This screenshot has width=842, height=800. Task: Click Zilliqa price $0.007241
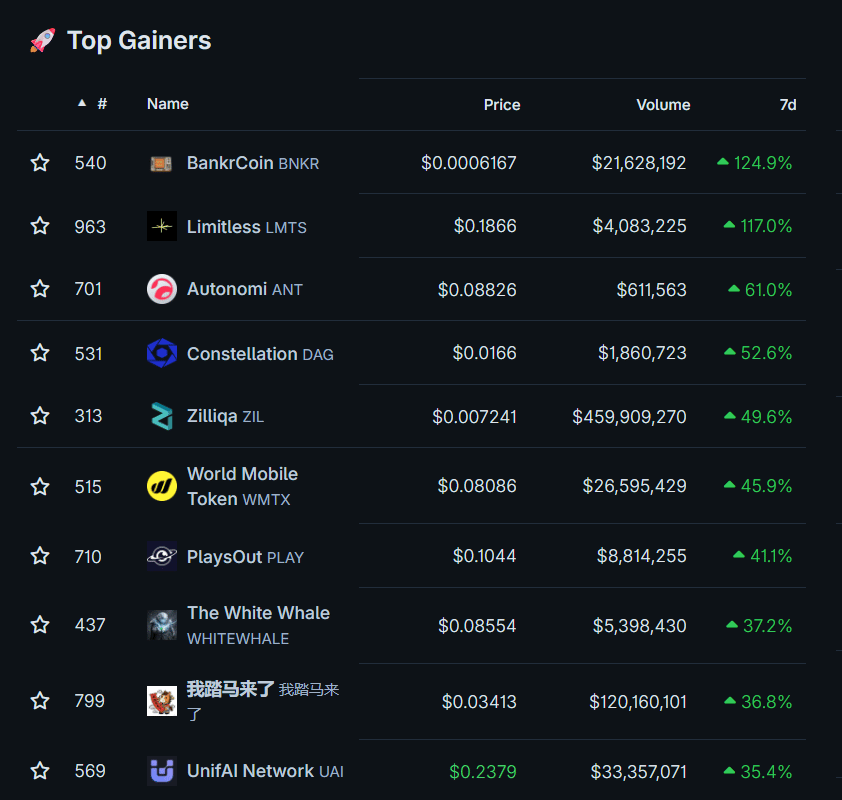474,417
